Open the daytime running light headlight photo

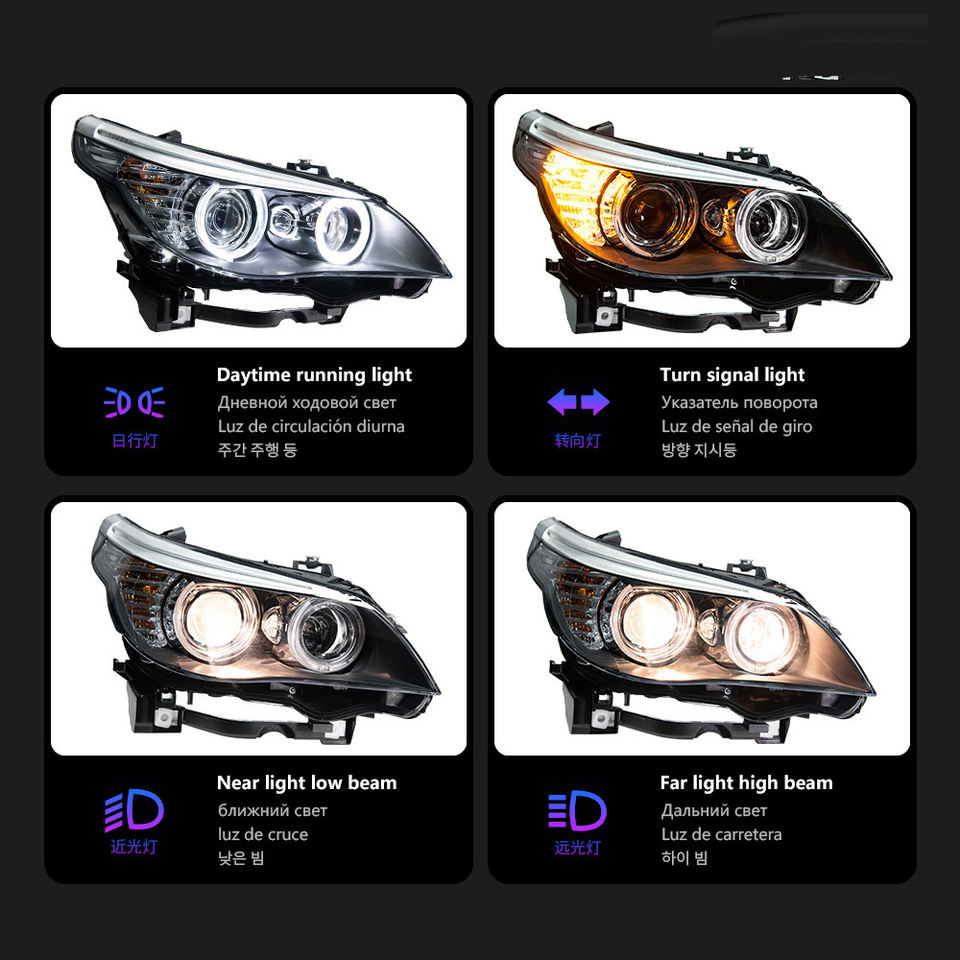point(258,220)
